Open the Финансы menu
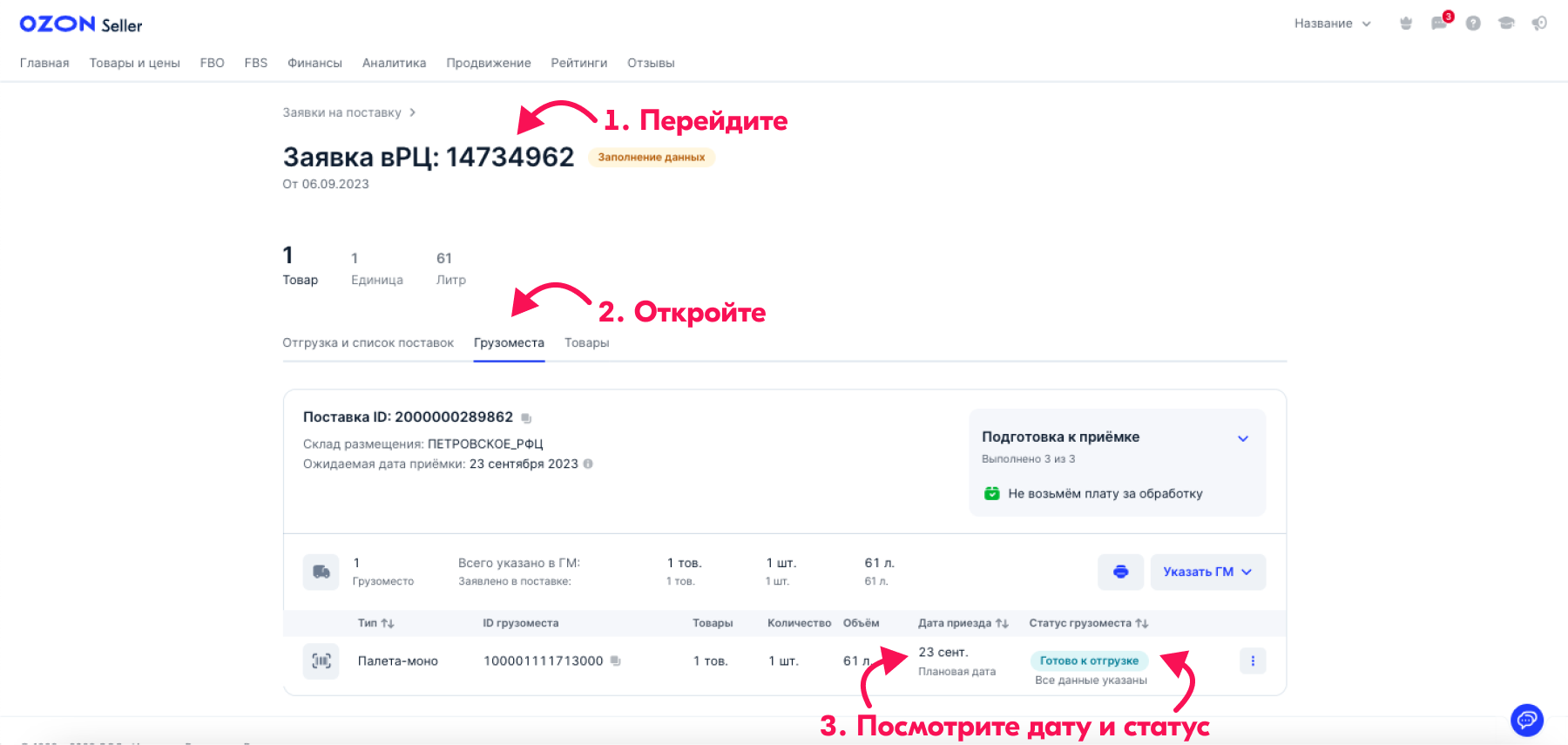Viewport: 1568px width, 745px height. tap(314, 63)
